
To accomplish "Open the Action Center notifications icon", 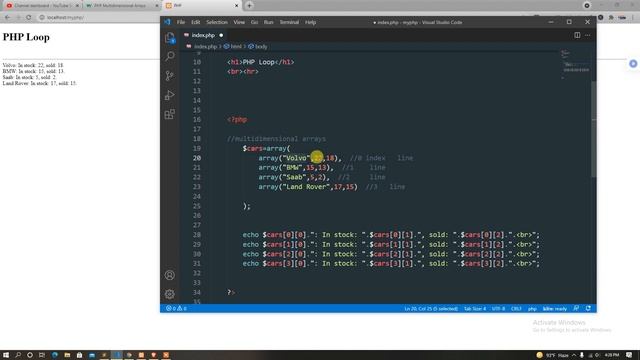I will click(x=629, y=355).
